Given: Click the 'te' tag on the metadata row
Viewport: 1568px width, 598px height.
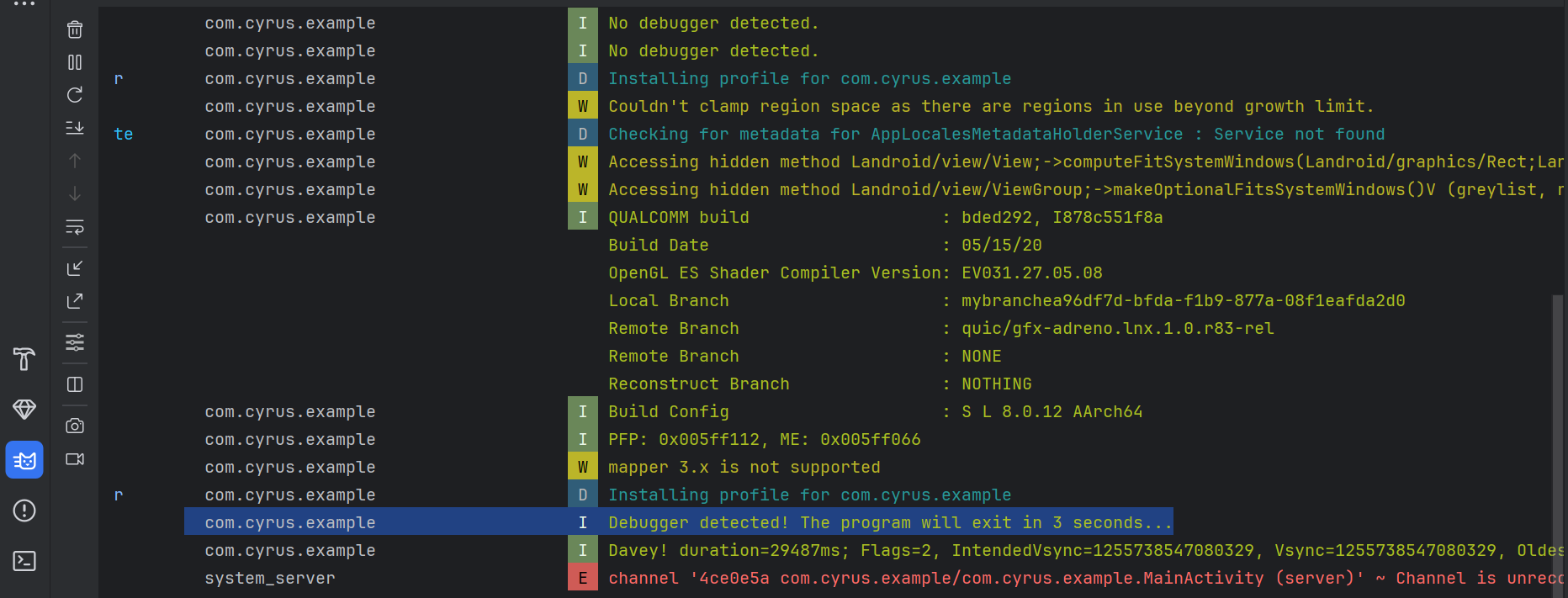Looking at the screenshot, I should click(x=123, y=134).
